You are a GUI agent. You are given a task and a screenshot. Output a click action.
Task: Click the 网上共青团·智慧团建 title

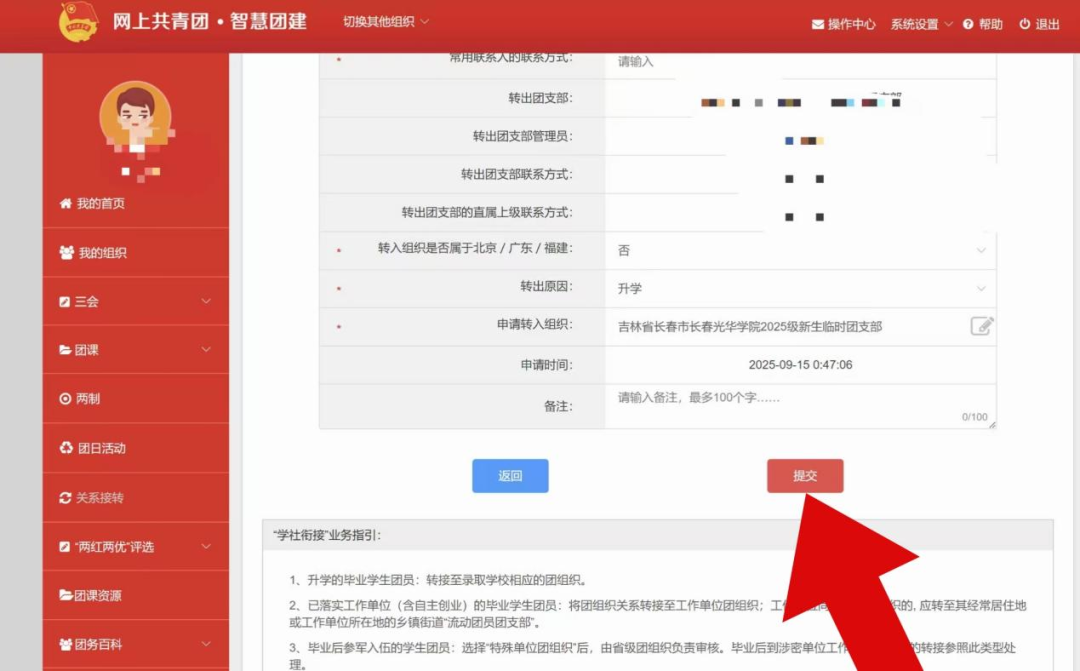[209, 21]
